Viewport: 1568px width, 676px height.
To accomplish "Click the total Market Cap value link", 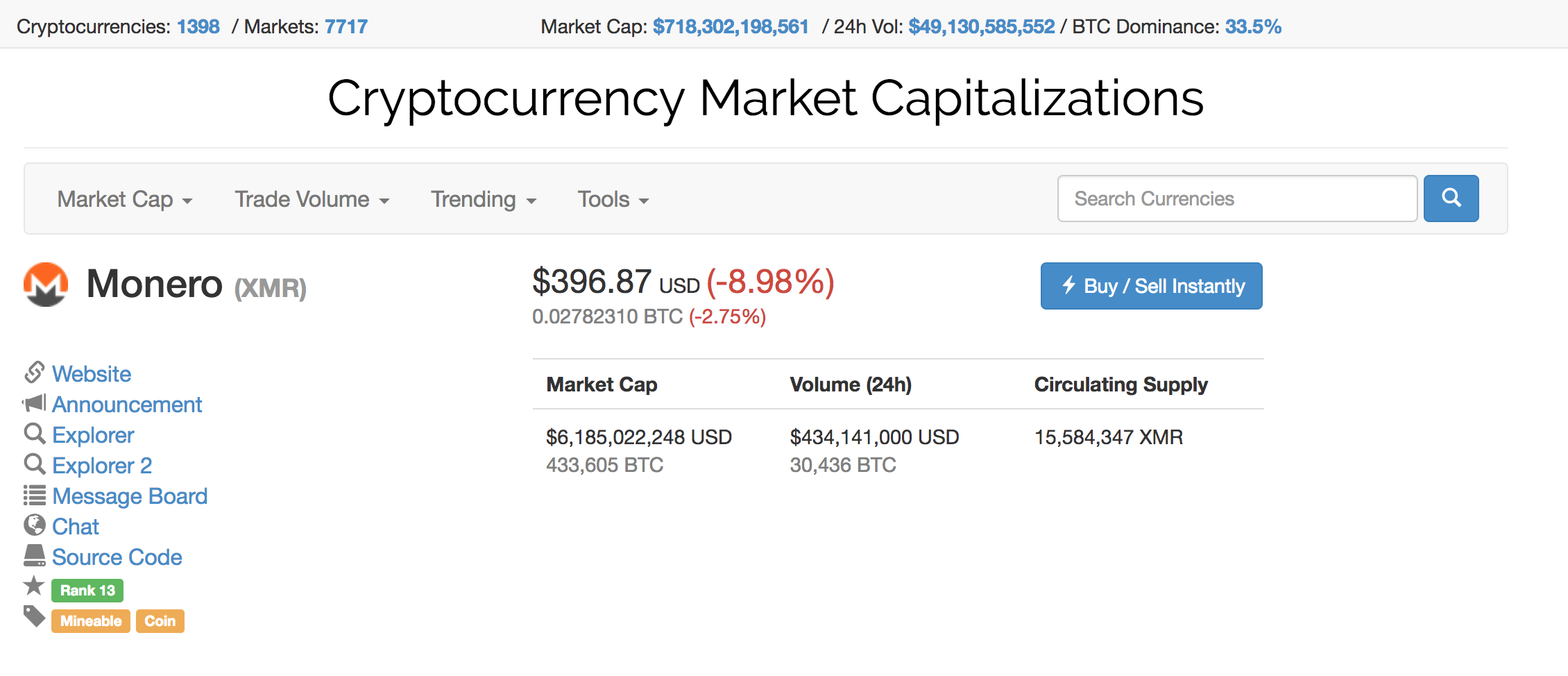I will click(x=731, y=27).
